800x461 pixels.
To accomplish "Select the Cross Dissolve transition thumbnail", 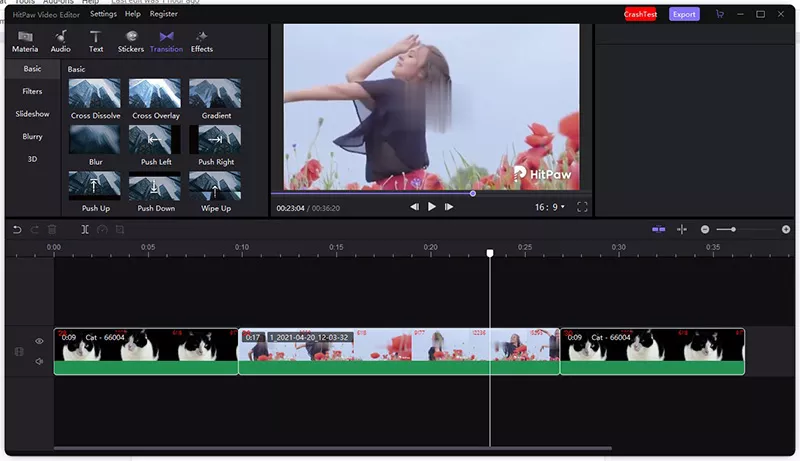I will [x=95, y=94].
